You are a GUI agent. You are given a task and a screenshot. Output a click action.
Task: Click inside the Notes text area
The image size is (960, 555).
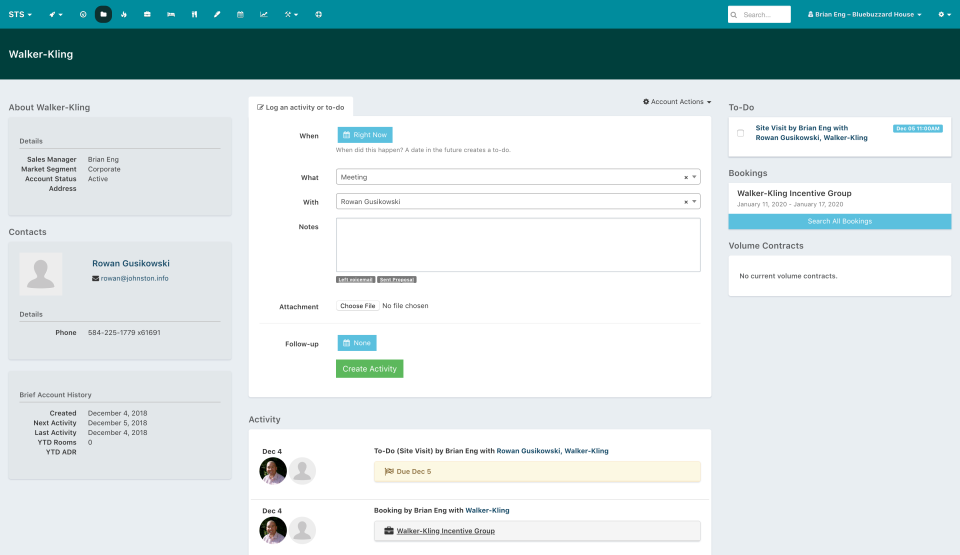[x=518, y=245]
